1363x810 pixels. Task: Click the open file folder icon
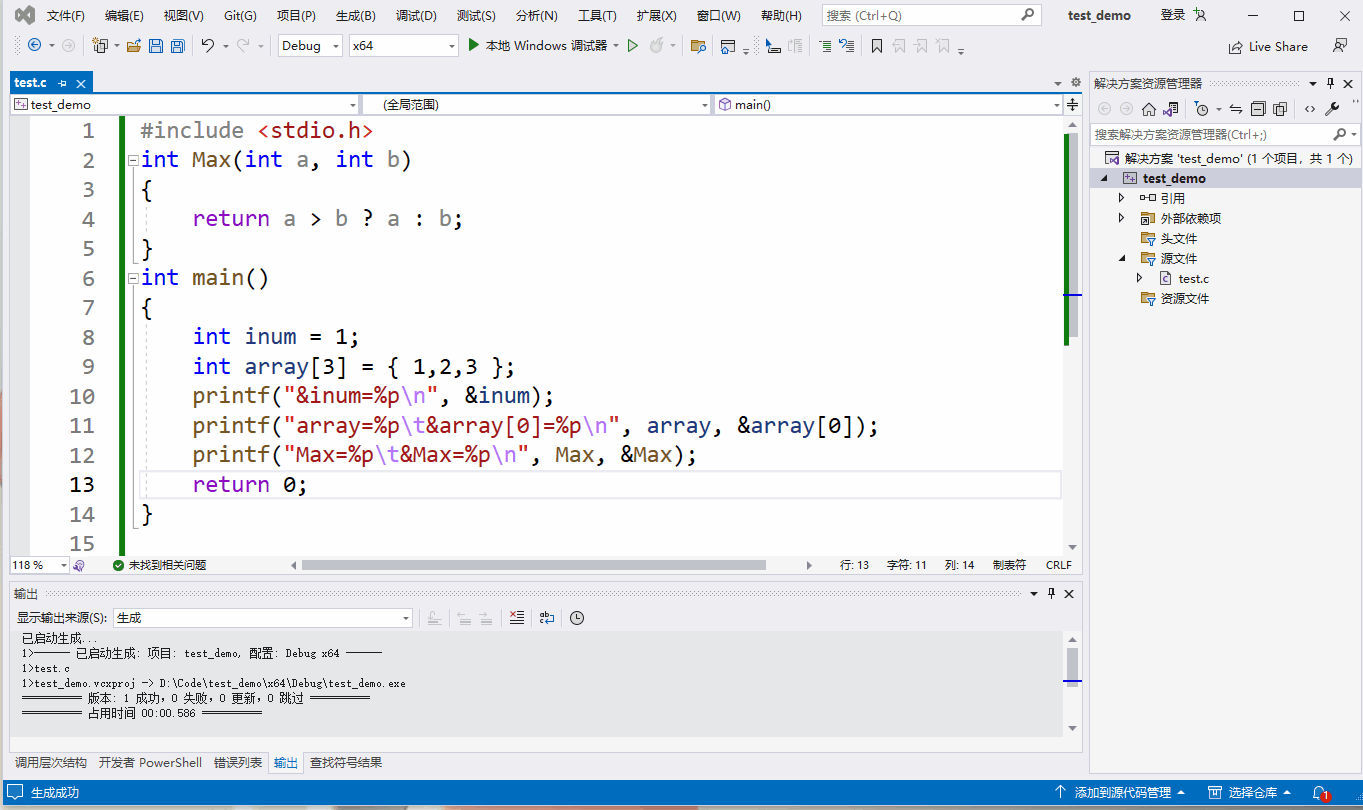[x=133, y=46]
